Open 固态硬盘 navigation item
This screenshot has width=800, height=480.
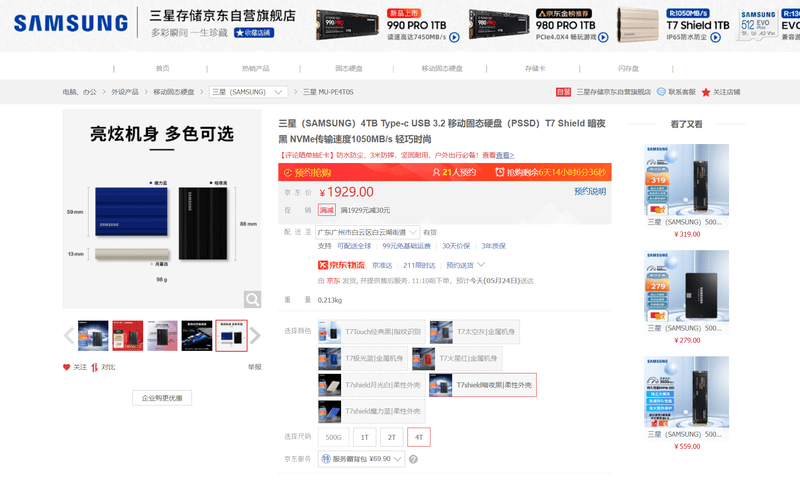tap(348, 68)
